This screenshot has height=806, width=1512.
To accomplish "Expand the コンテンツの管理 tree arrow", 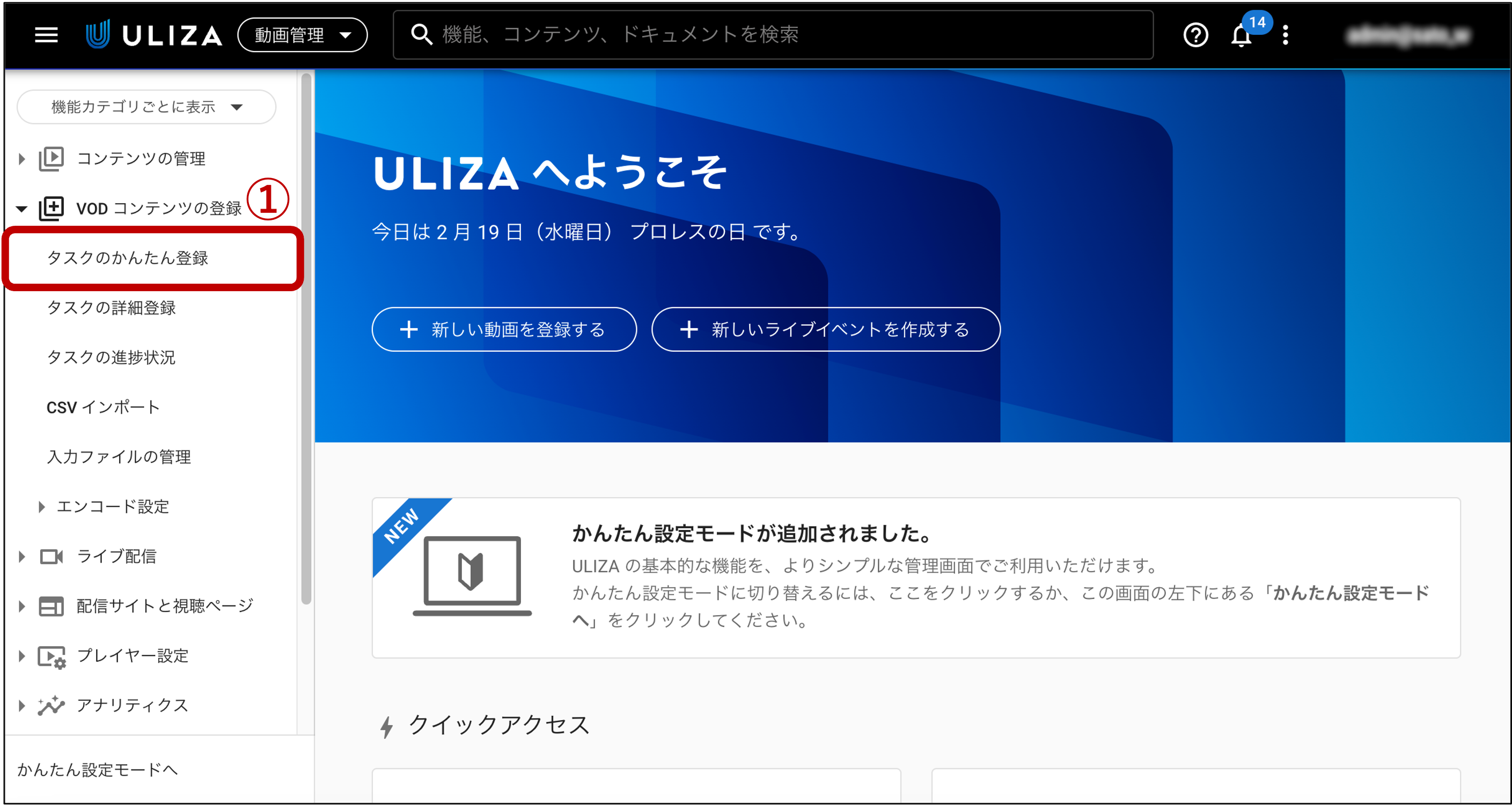I will (x=21, y=158).
